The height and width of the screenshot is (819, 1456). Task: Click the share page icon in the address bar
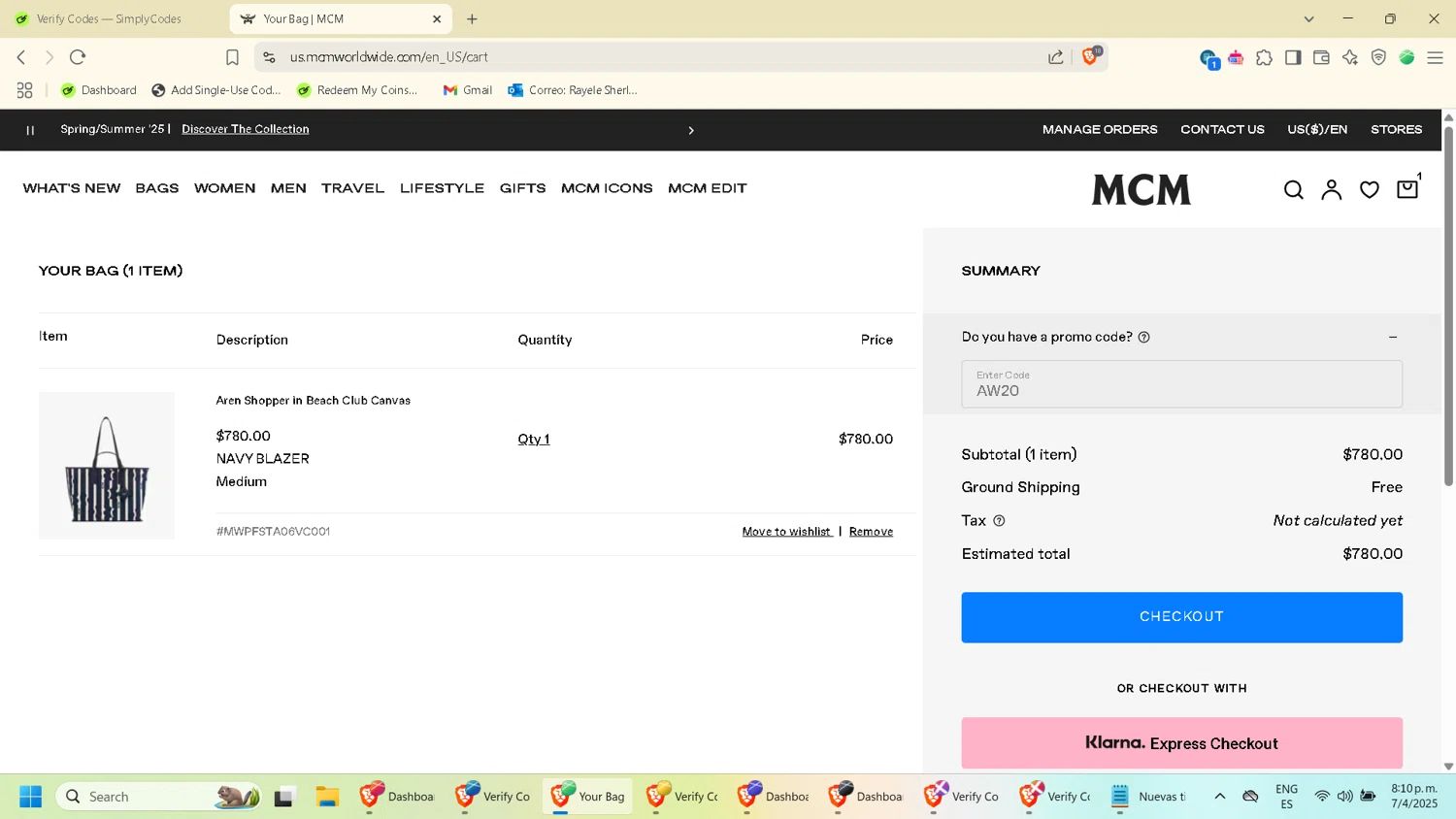[x=1055, y=57]
